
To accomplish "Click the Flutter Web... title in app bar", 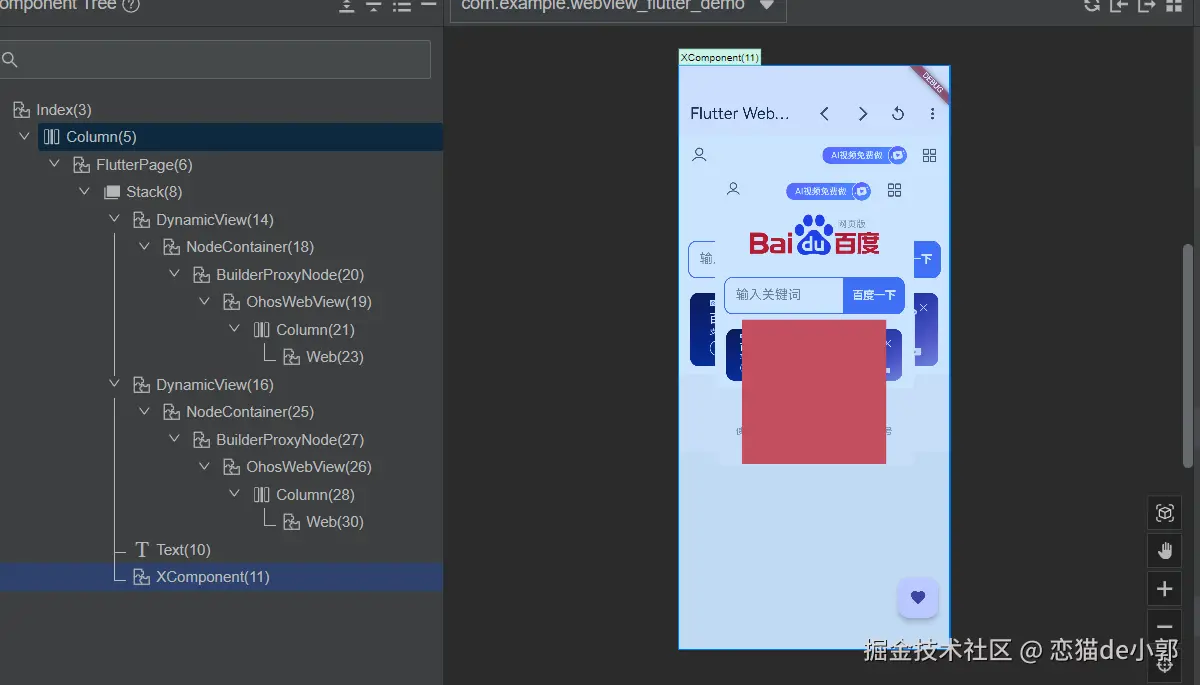I will pyautogui.click(x=740, y=114).
